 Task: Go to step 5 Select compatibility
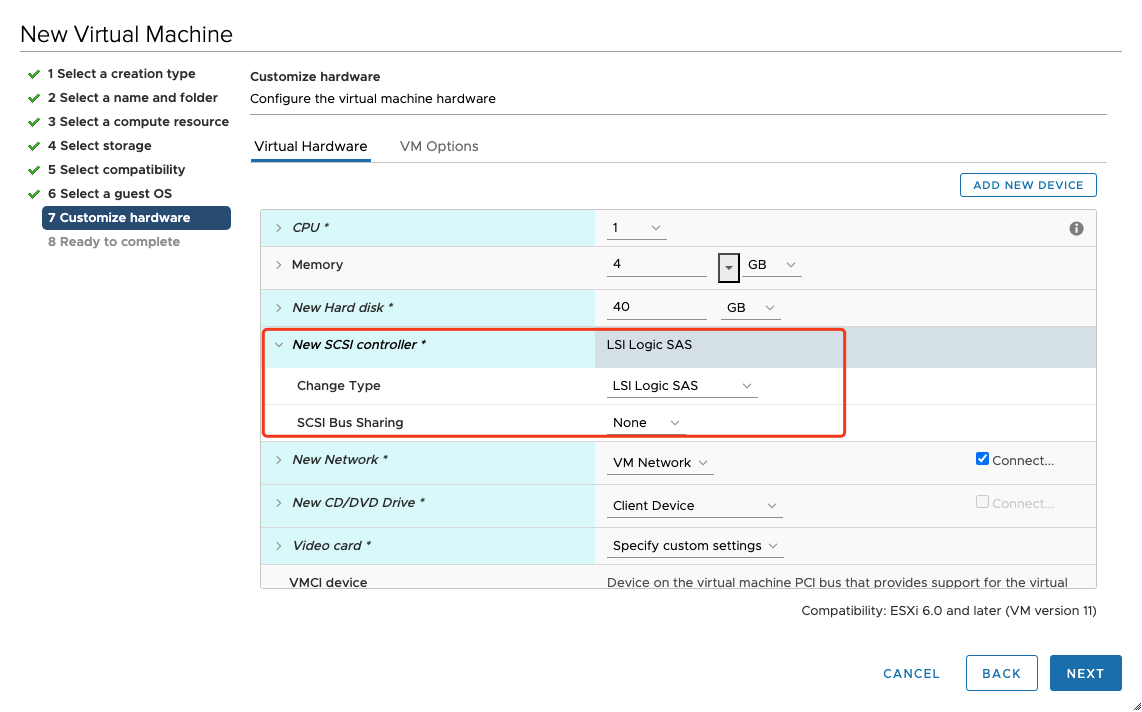tap(117, 170)
